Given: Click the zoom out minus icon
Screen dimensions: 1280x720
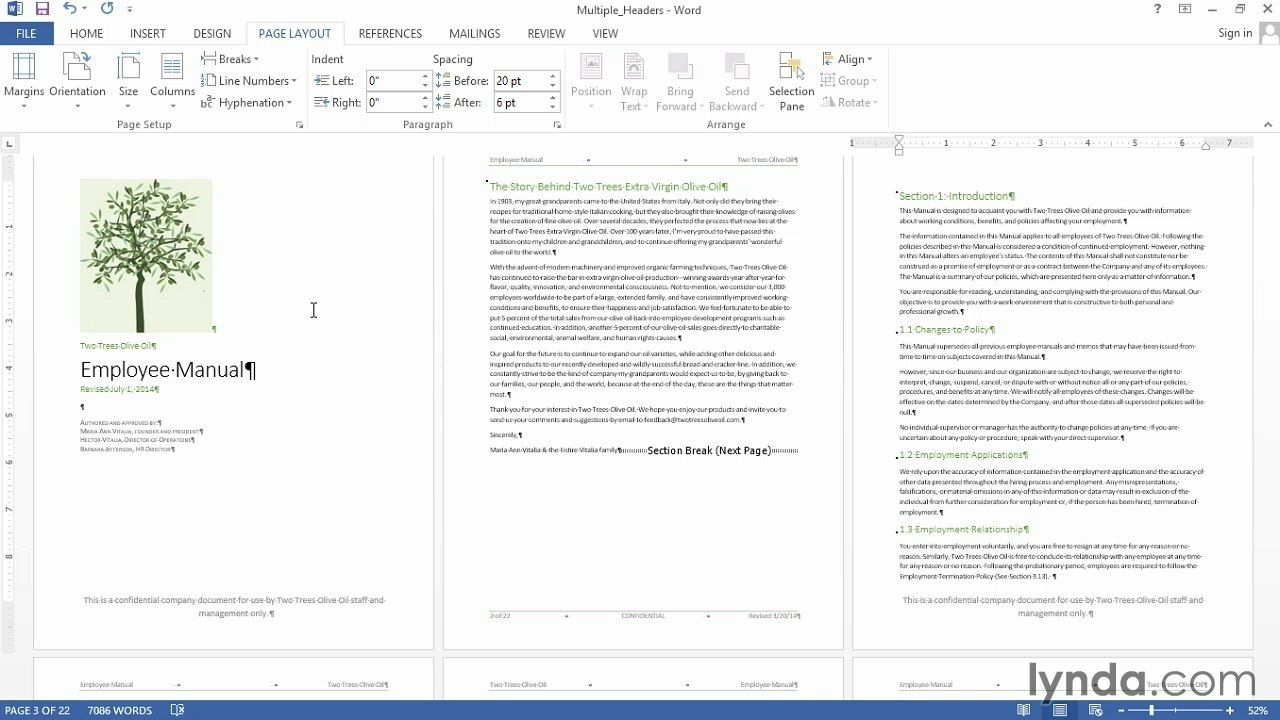Looking at the screenshot, I should (1122, 710).
